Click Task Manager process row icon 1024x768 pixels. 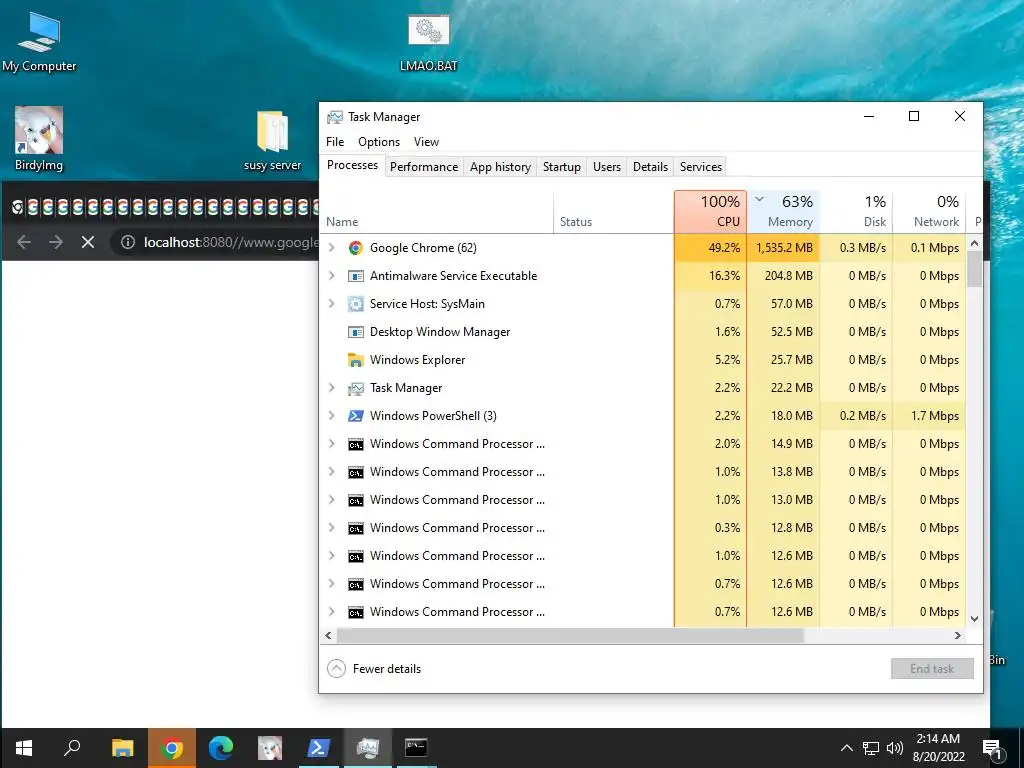(x=355, y=389)
